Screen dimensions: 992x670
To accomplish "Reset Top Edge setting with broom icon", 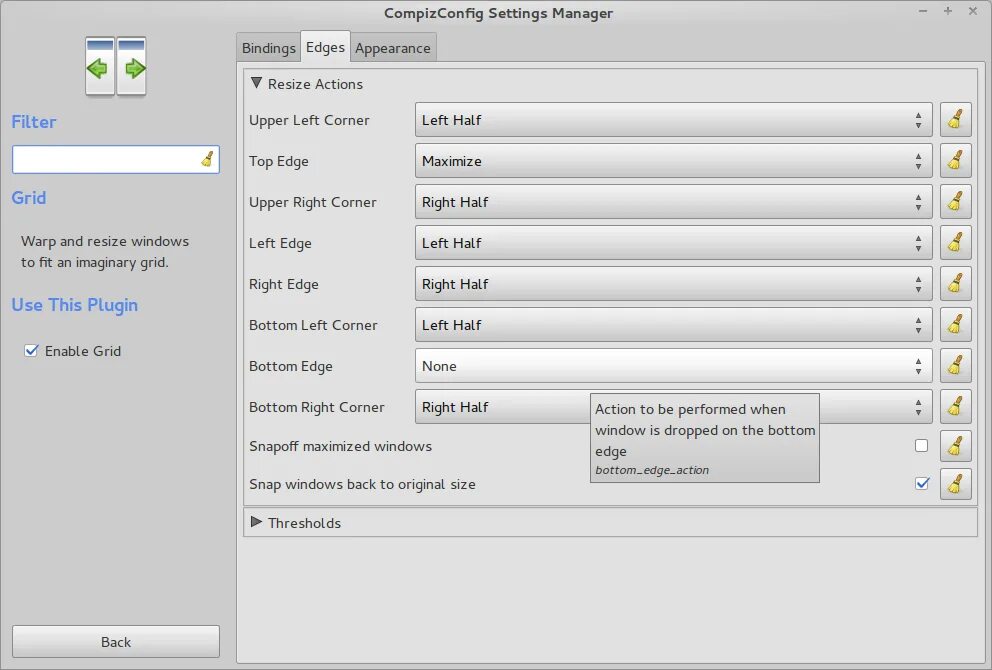I will point(955,161).
